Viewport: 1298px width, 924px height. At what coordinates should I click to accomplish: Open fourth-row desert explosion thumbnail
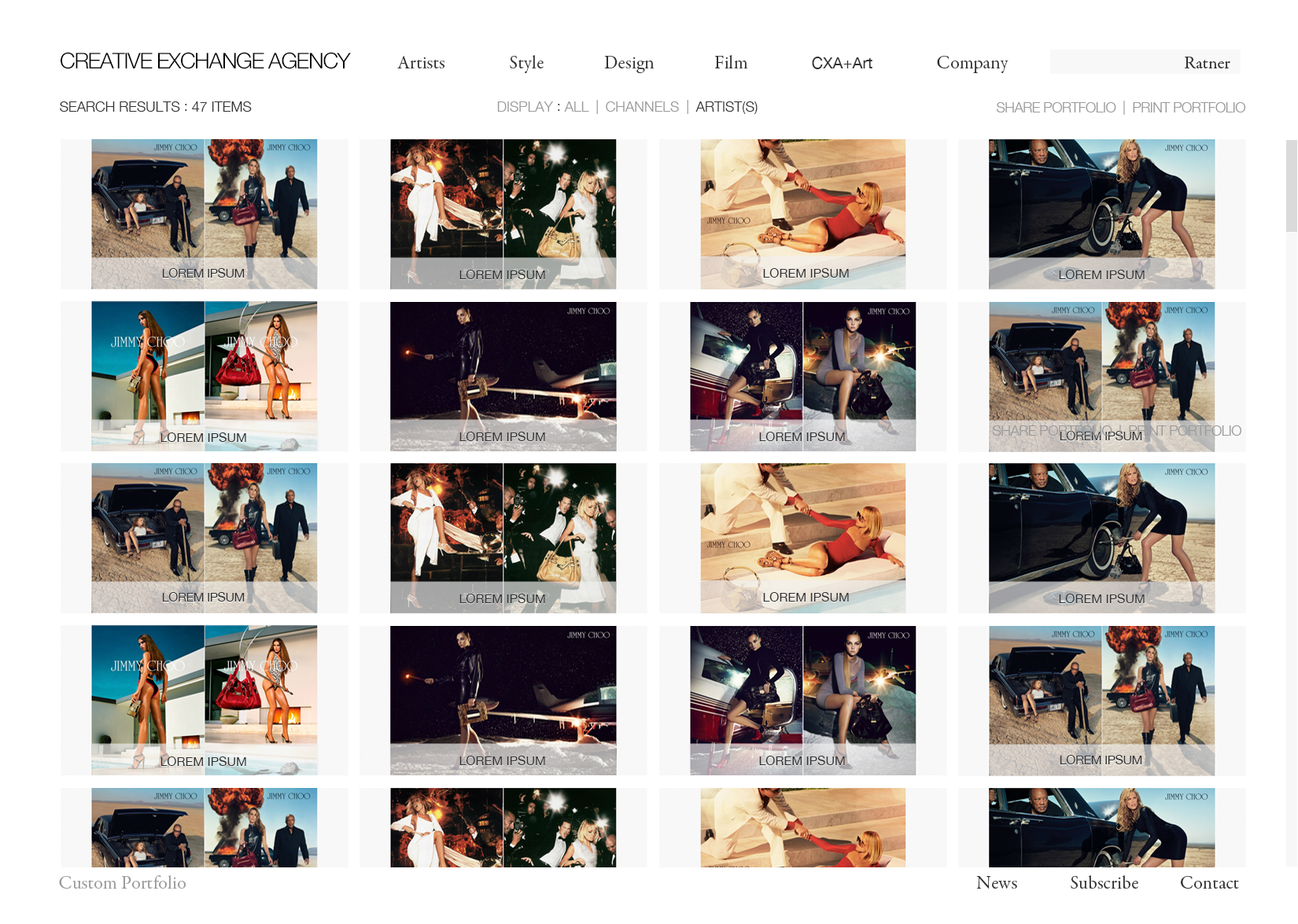(1101, 700)
